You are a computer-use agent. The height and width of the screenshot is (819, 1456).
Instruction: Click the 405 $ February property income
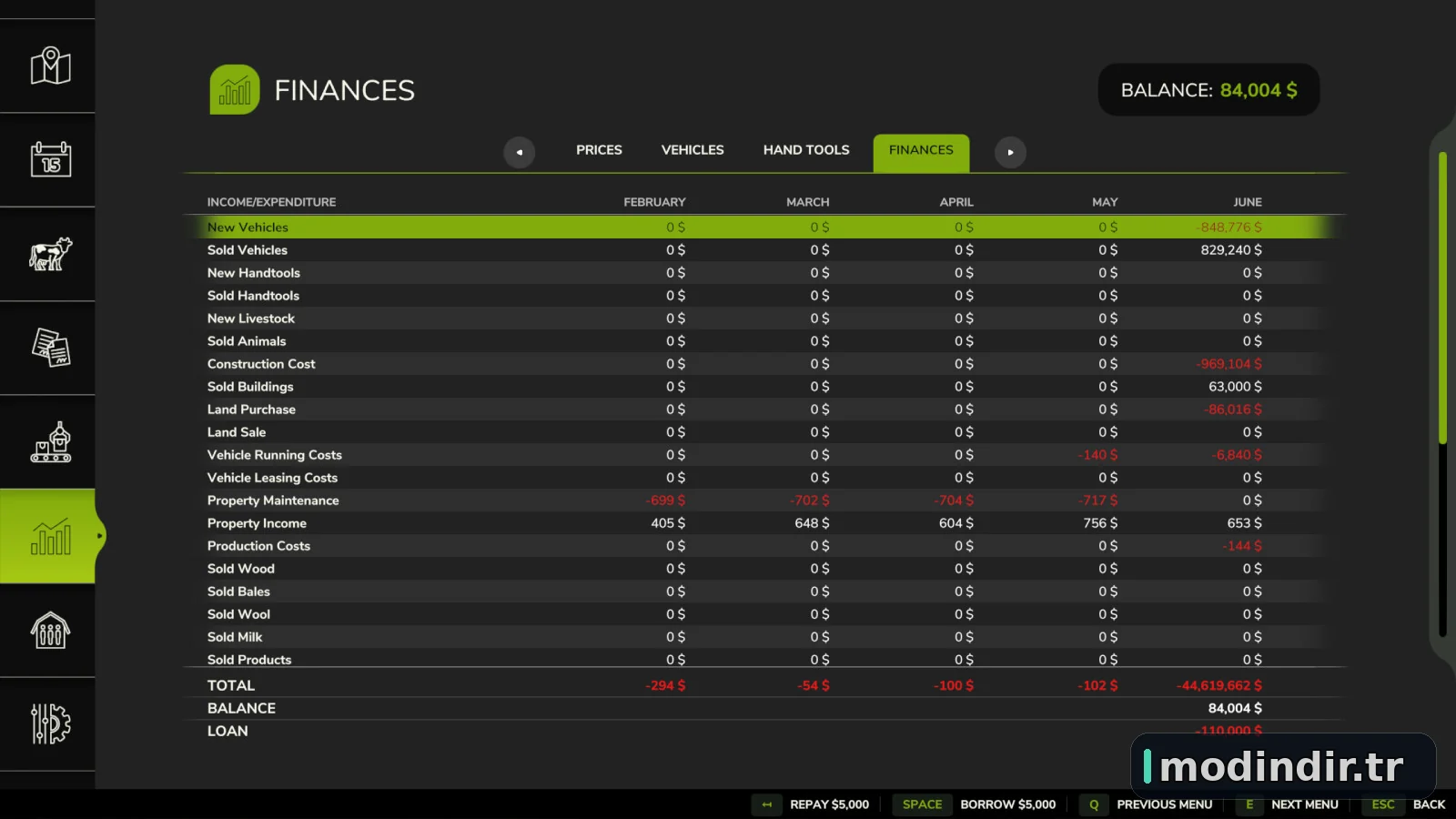point(668,523)
